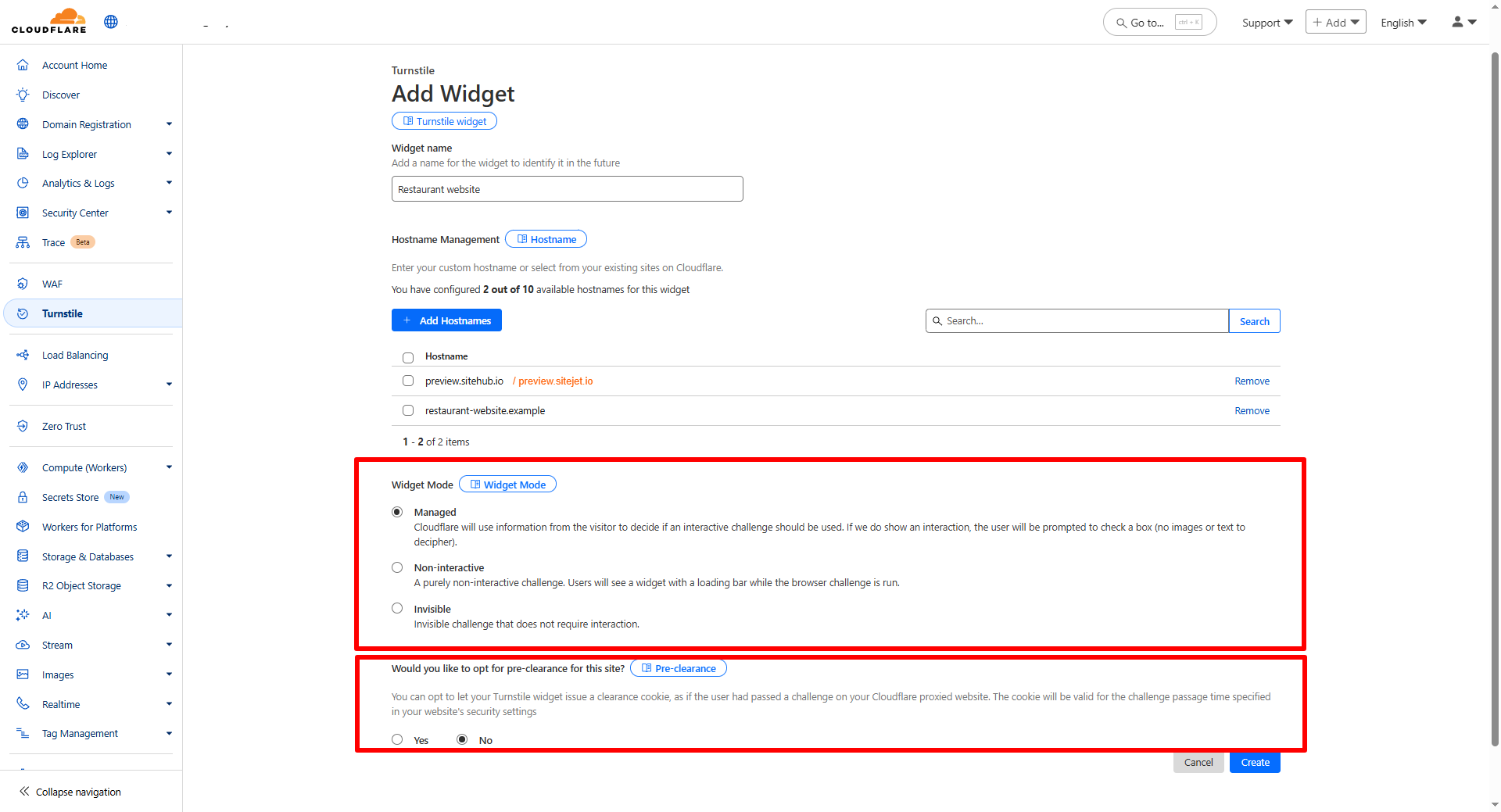Open the Discover sidebar item
Image resolution: width=1501 pixels, height=812 pixels.
(61, 95)
